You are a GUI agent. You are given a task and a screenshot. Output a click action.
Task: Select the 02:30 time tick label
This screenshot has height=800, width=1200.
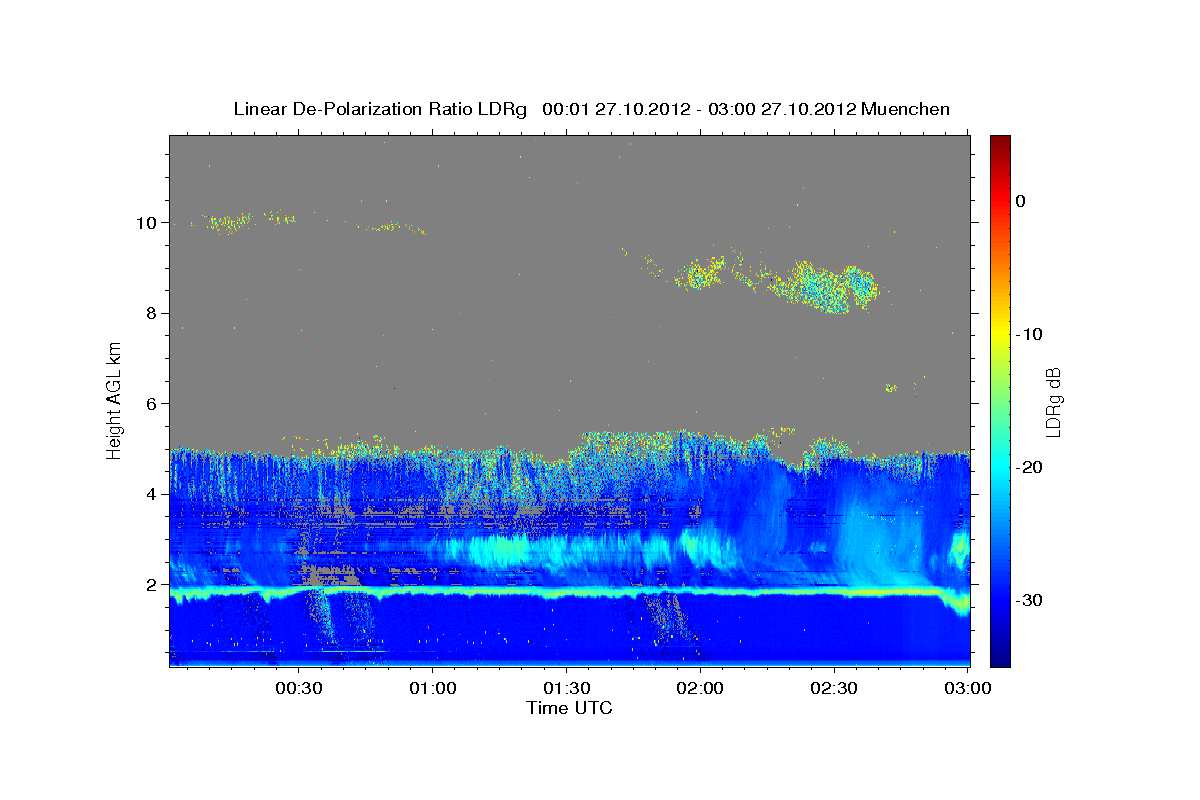click(x=834, y=688)
